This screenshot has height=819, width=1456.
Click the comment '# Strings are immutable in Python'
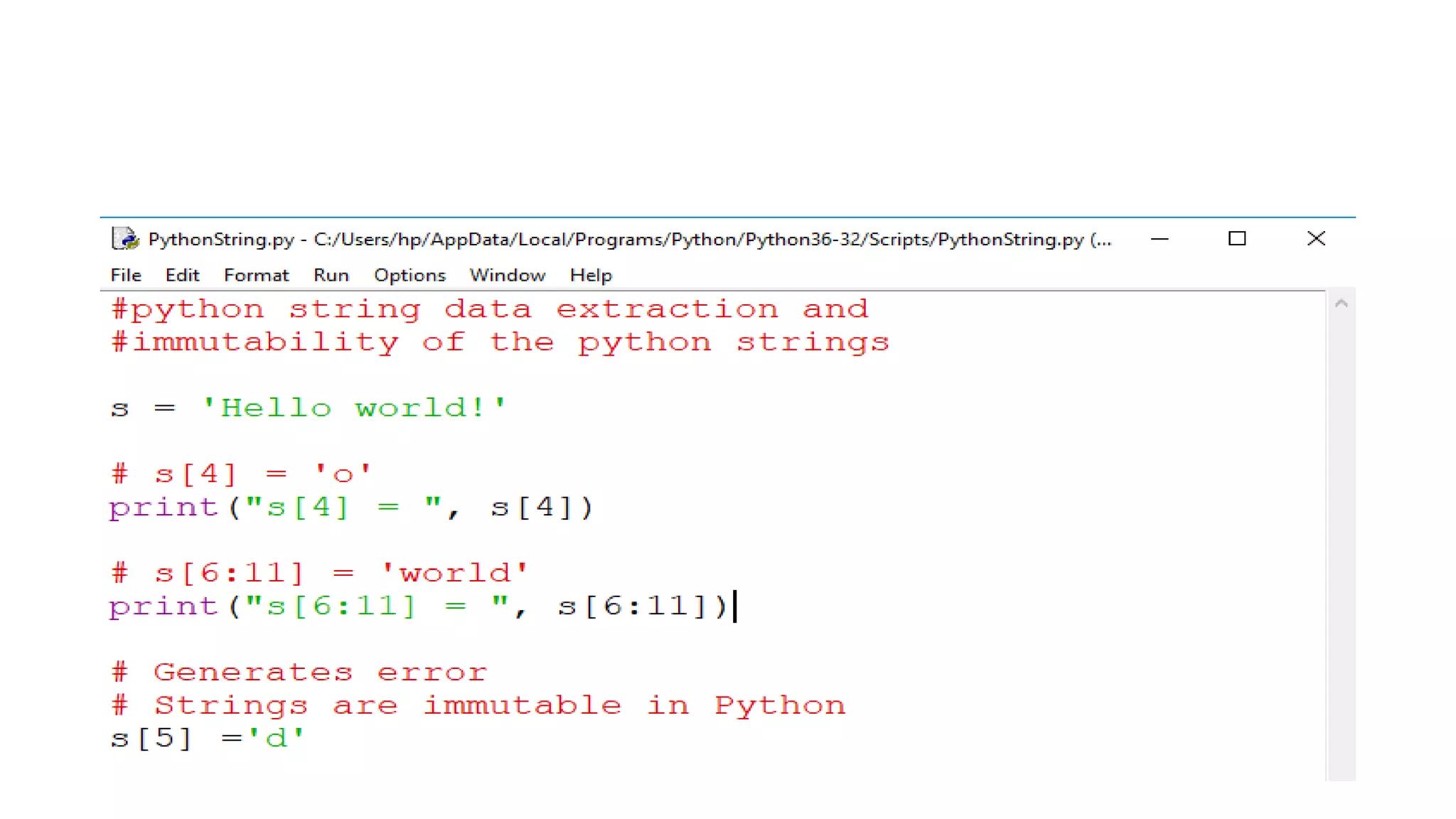[x=478, y=705]
